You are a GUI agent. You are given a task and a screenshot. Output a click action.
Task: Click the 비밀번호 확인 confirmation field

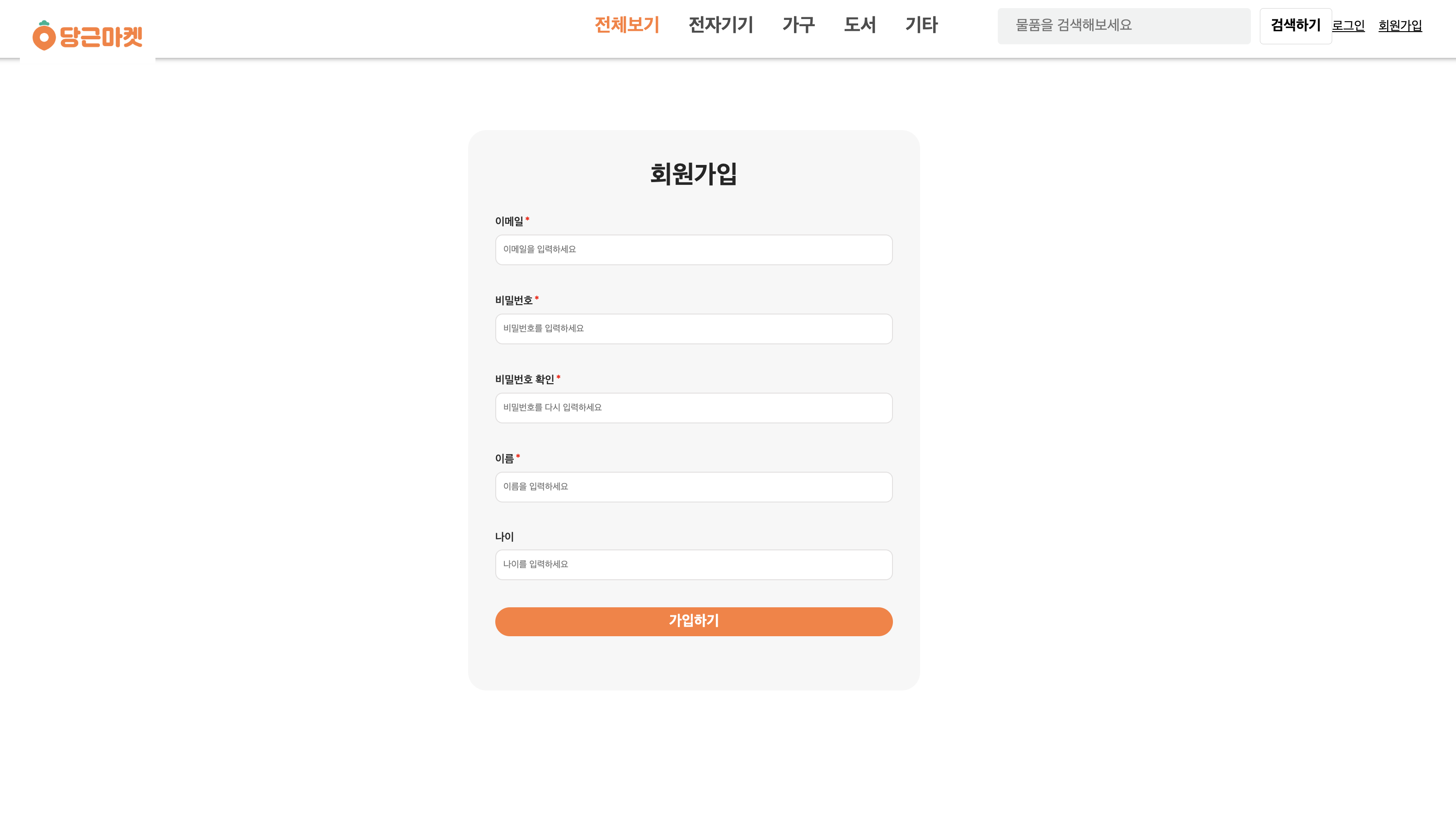(694, 407)
